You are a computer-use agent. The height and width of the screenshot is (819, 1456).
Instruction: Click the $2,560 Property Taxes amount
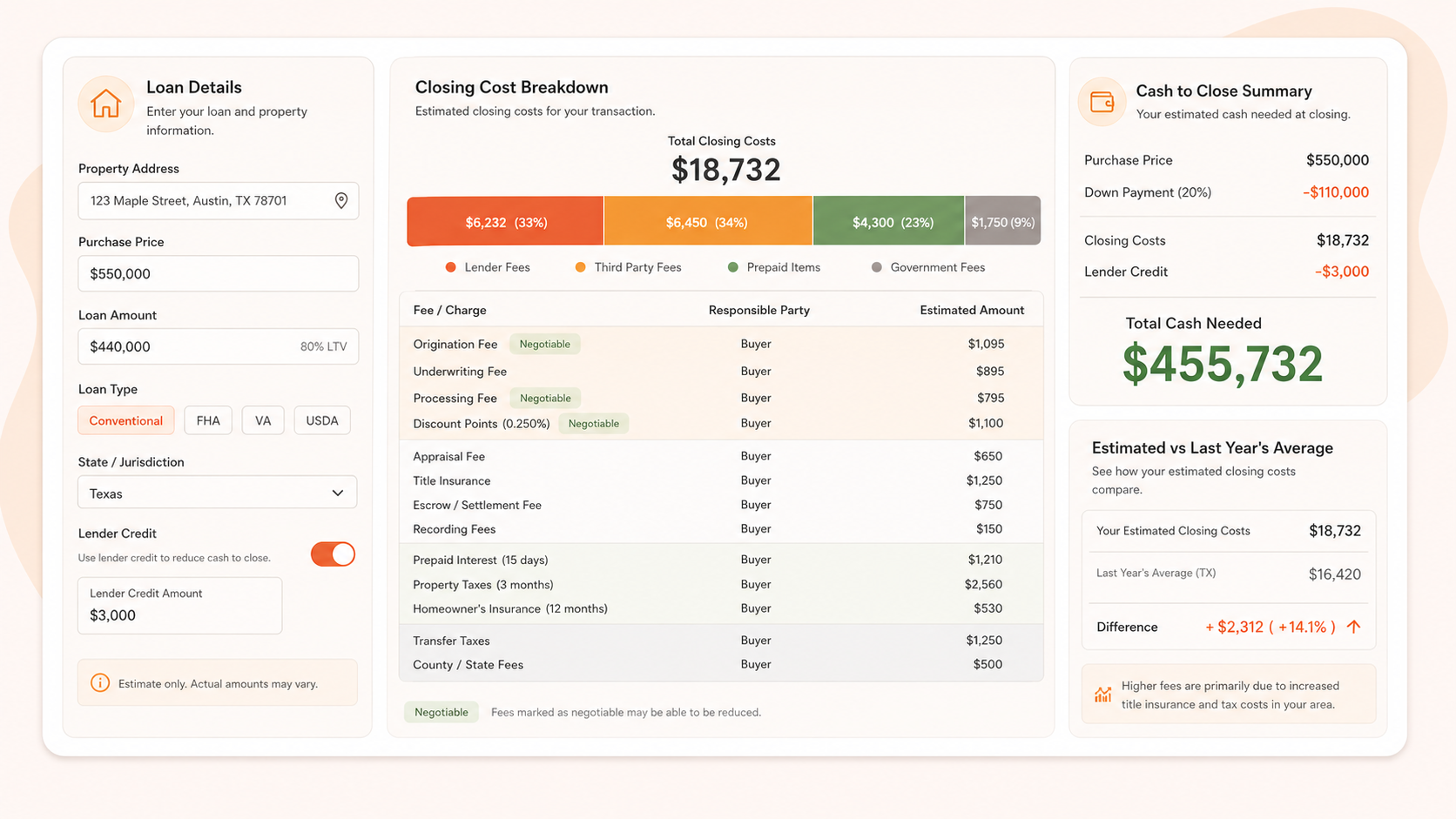(x=983, y=585)
